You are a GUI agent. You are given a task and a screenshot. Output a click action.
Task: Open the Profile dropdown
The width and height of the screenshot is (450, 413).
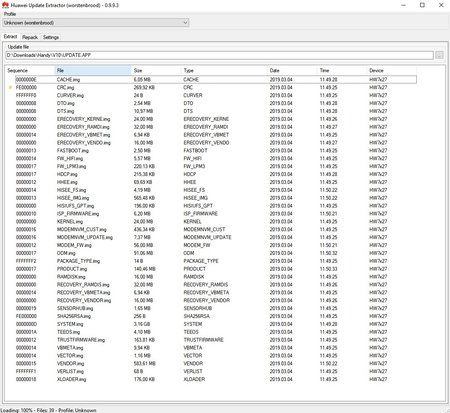pos(96,23)
